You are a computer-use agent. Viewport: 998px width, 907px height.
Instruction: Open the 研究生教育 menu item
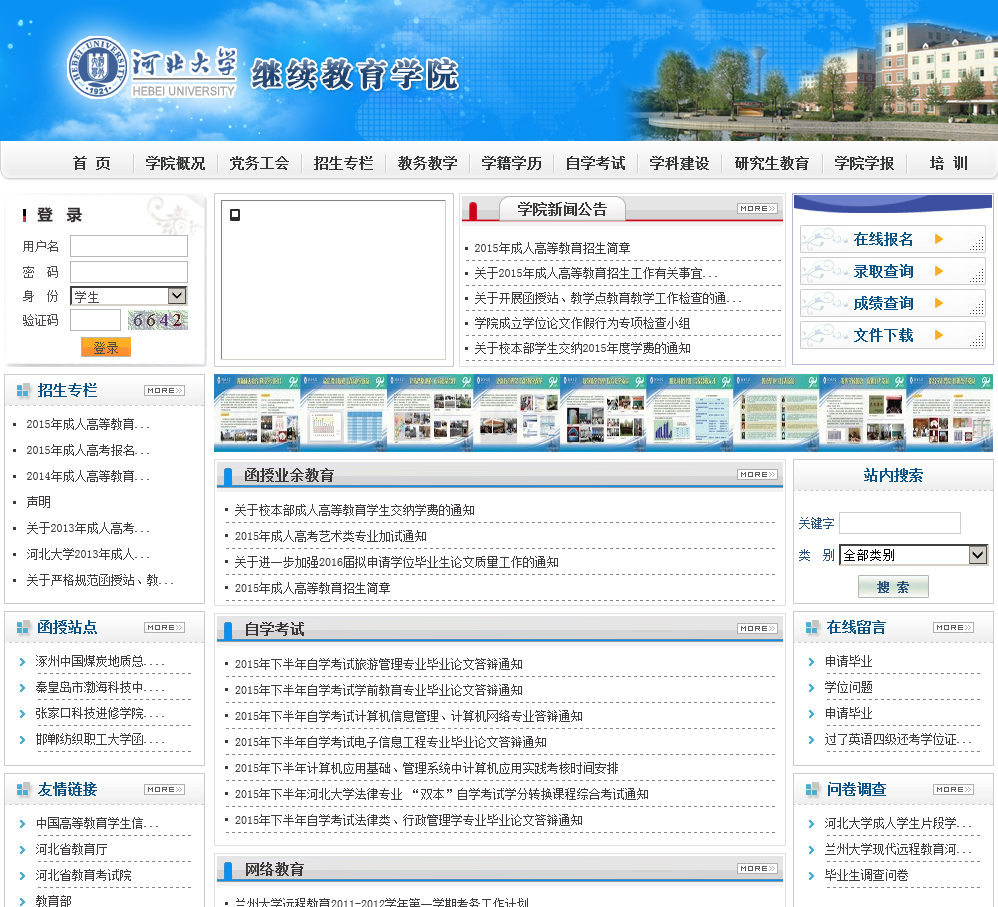(x=771, y=164)
